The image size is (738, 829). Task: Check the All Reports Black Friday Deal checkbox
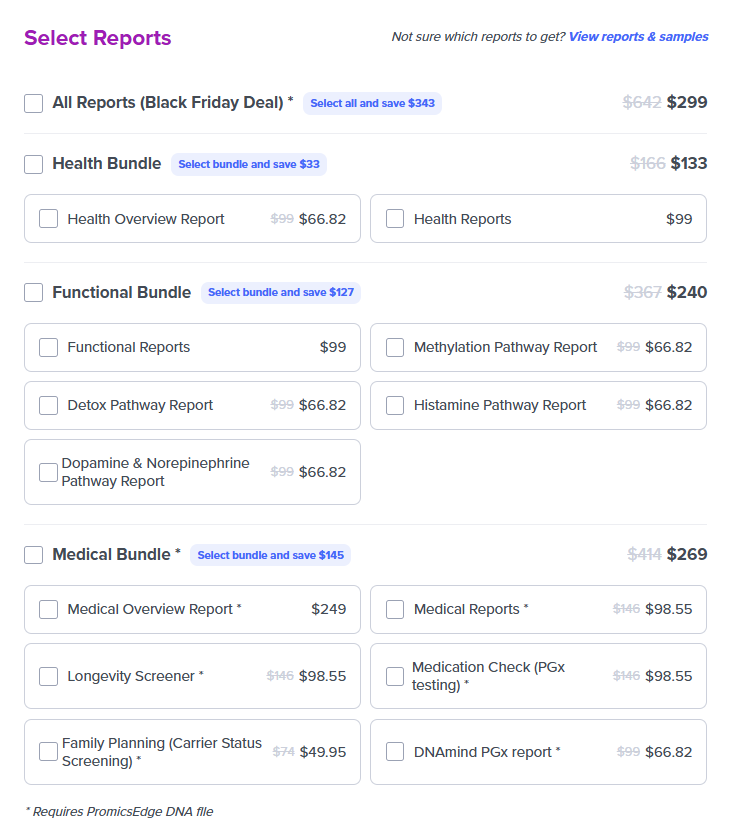coord(33,103)
